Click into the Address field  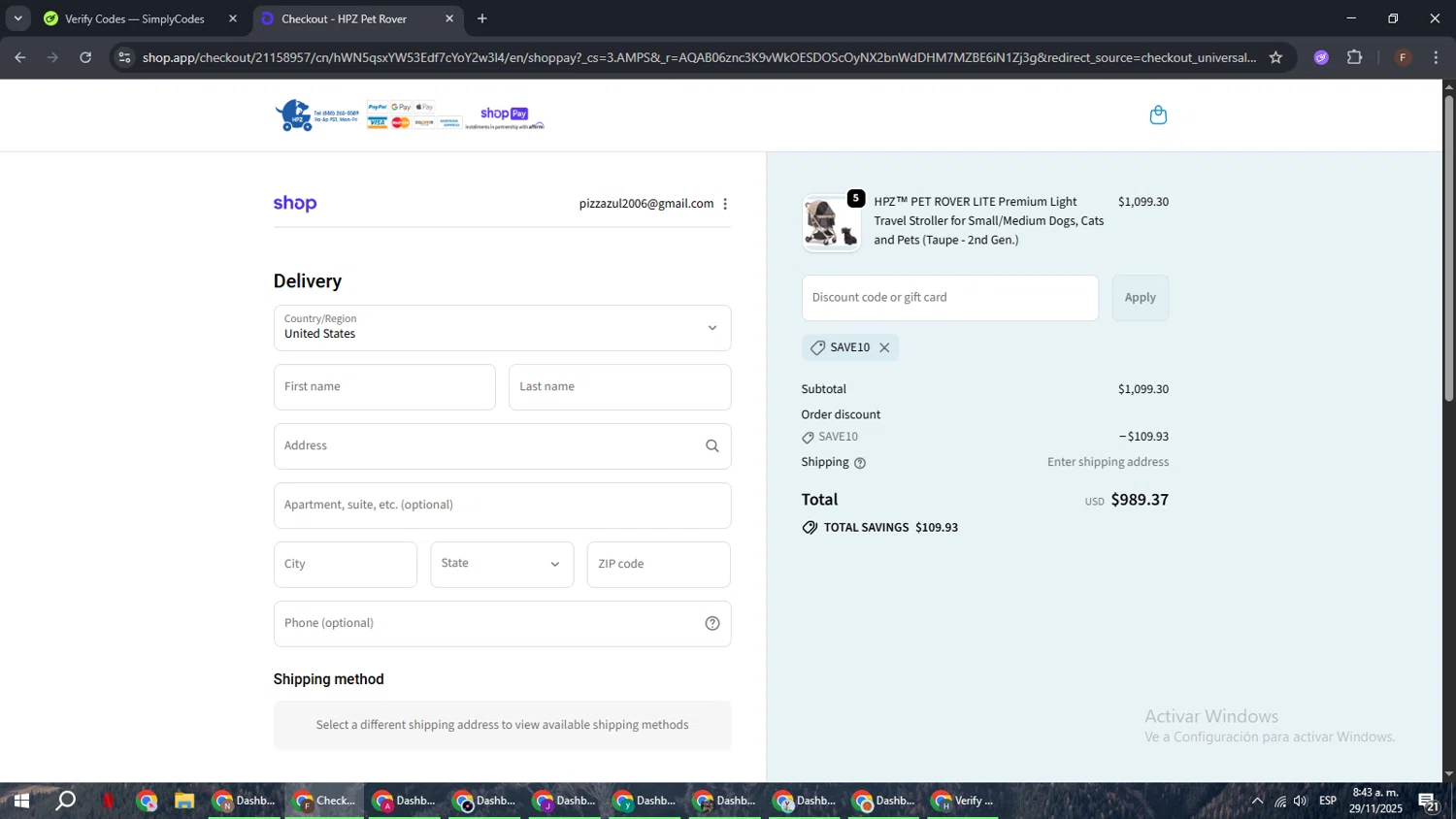[x=502, y=446]
